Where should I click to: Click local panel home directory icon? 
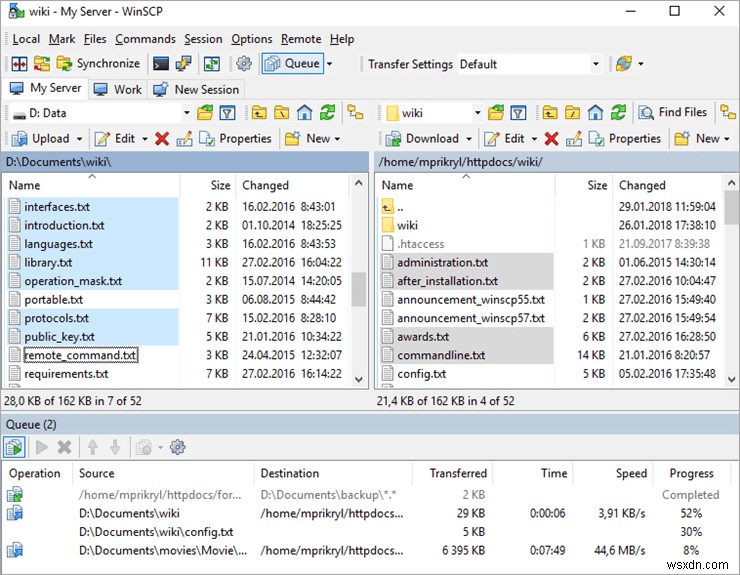pos(304,113)
